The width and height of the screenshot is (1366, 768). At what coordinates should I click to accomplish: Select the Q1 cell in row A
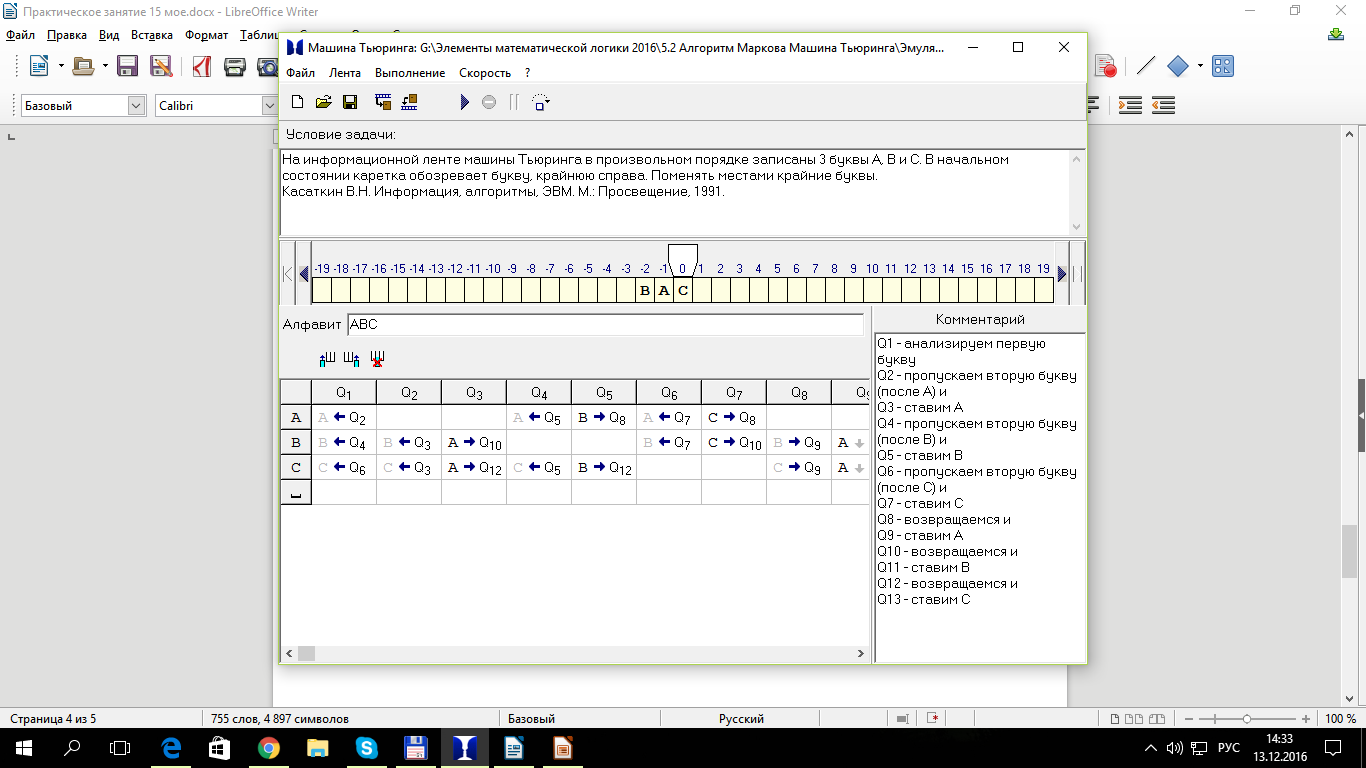(344, 418)
